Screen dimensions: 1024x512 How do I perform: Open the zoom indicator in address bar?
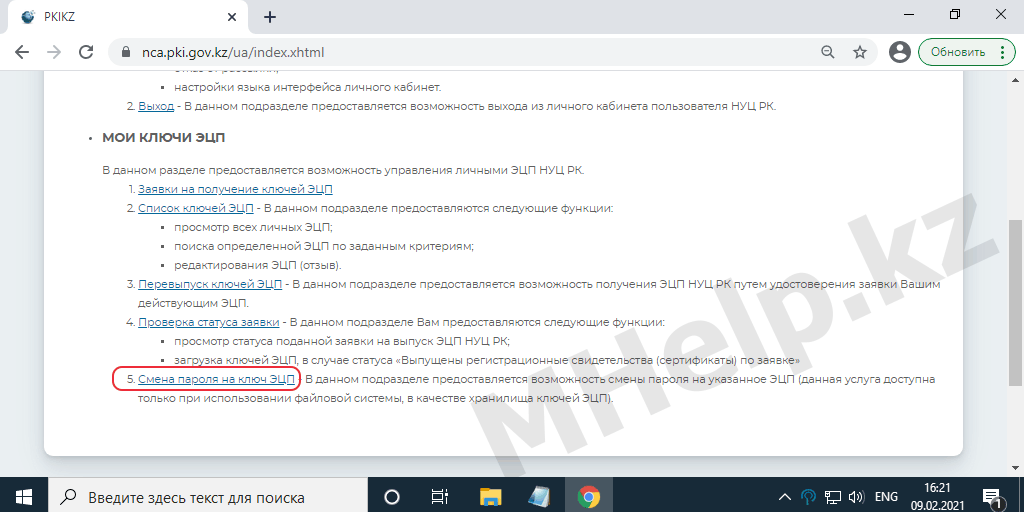[827, 53]
